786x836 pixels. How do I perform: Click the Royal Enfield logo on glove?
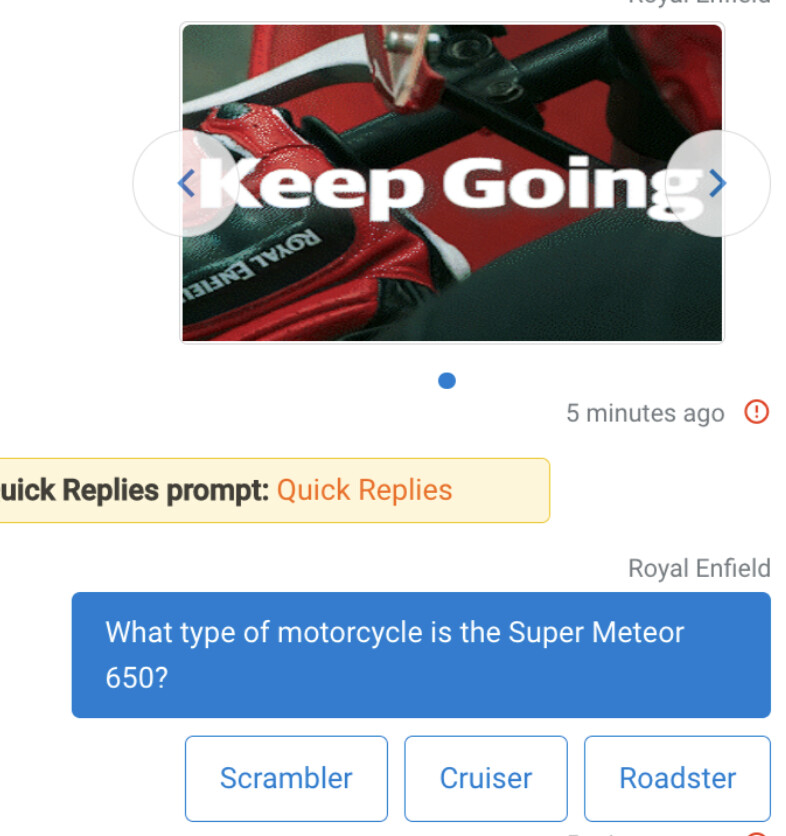(252, 266)
